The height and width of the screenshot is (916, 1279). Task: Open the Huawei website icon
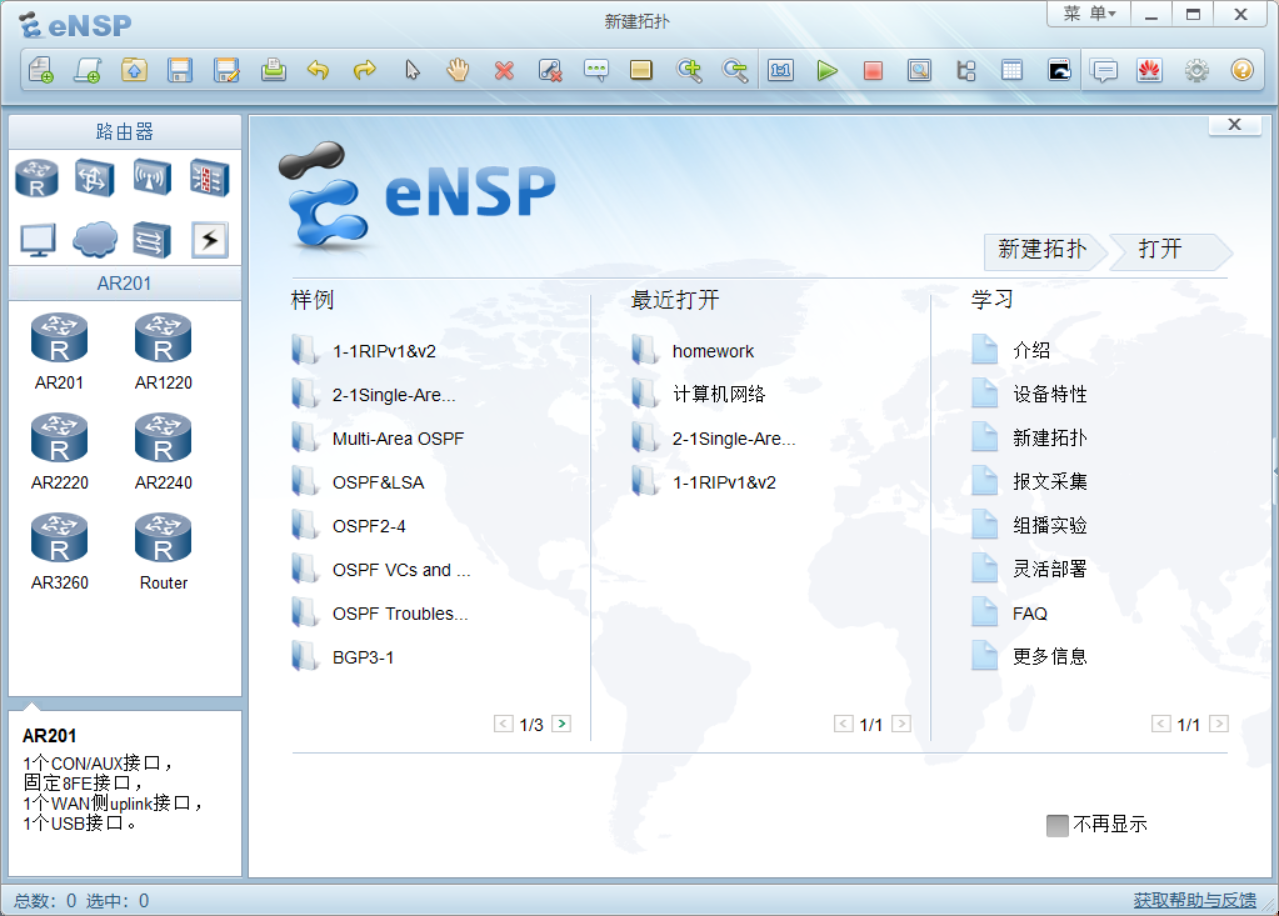tap(1149, 70)
